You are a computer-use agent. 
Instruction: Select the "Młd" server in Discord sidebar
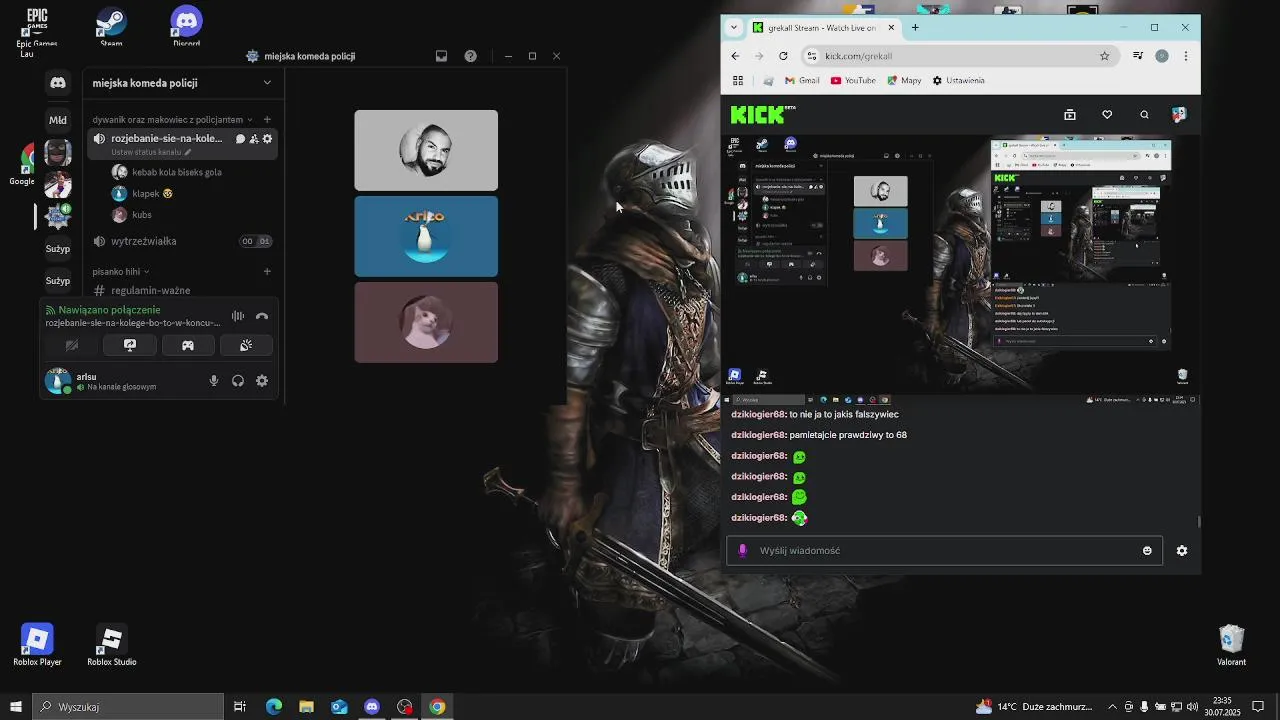(x=58, y=120)
